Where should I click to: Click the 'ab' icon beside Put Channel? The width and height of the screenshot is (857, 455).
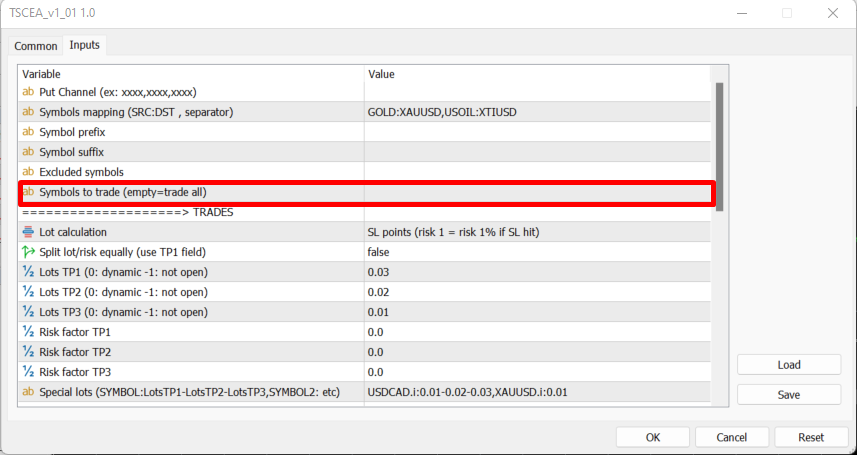tap(28, 92)
